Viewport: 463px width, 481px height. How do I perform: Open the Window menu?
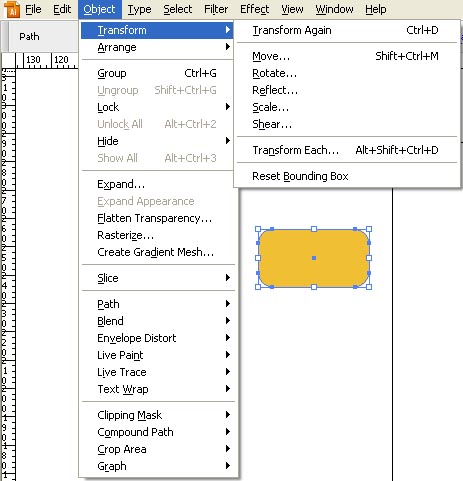(334, 9)
